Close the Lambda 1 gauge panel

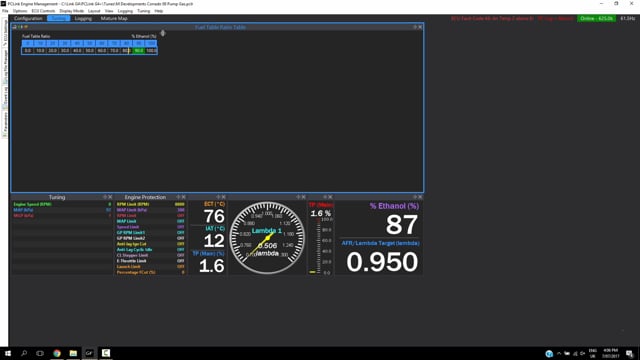click(303, 197)
